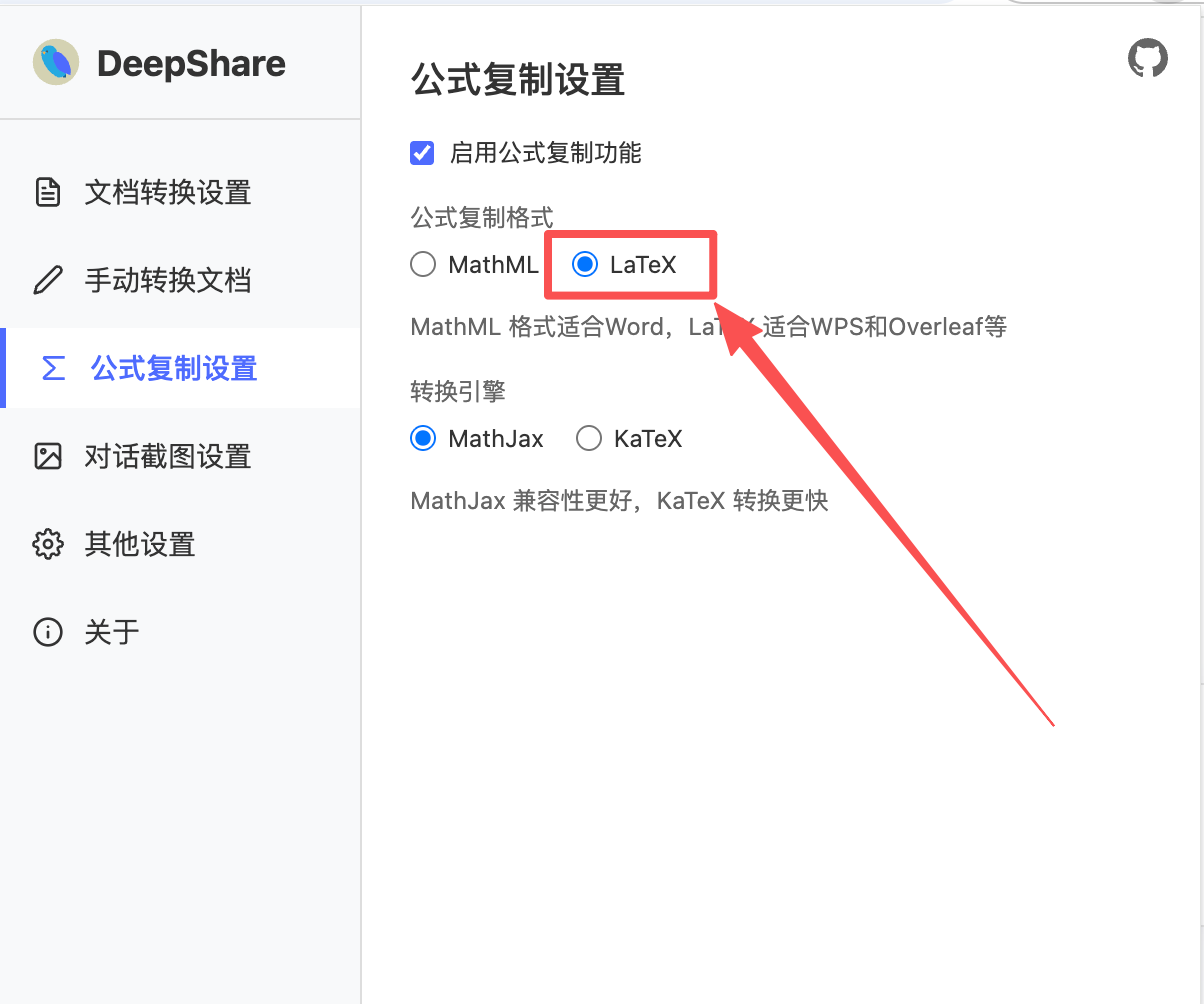Select the KaTeX conversion engine

point(589,438)
